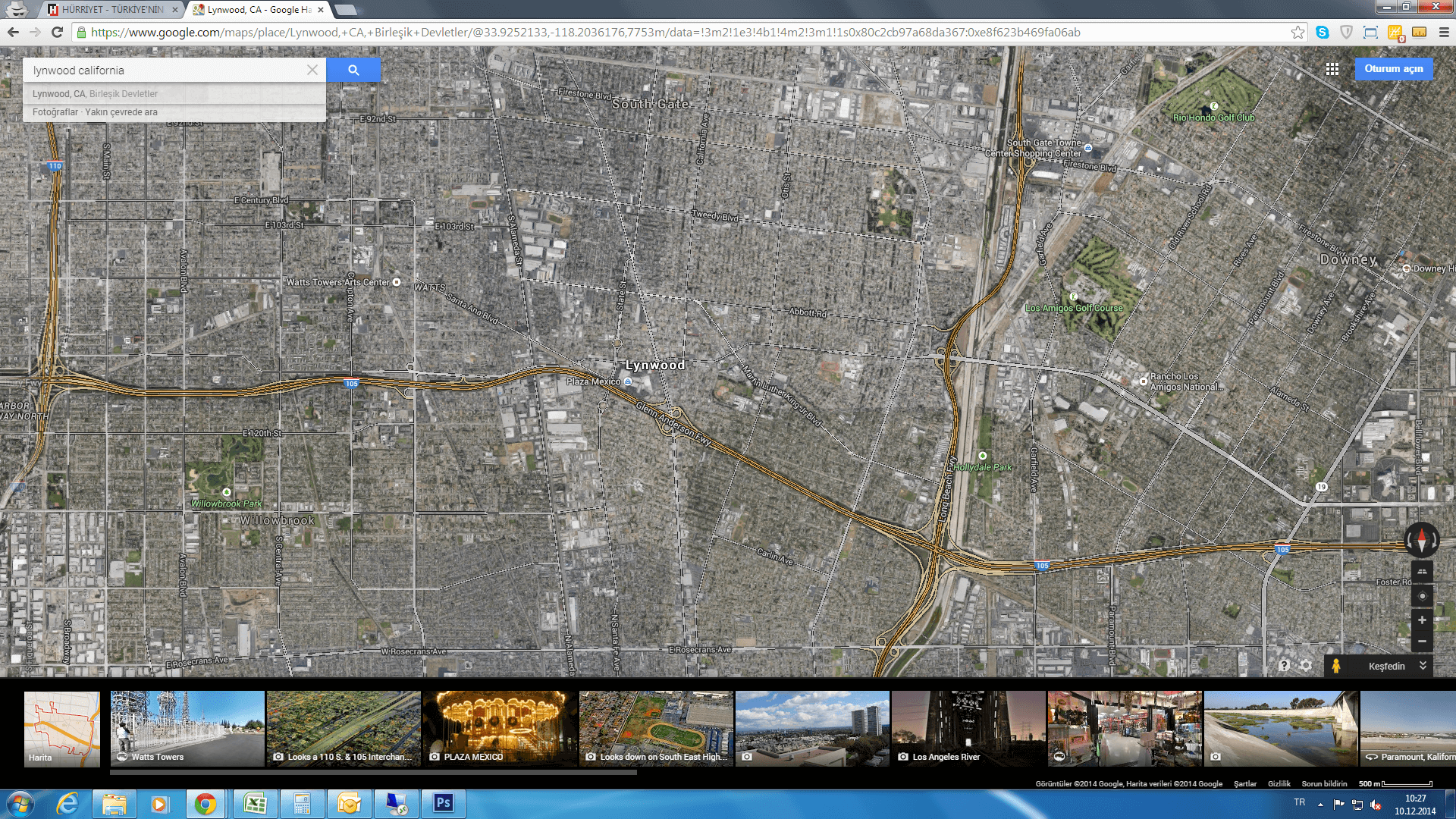Toggle the tilt view button

1422,572
